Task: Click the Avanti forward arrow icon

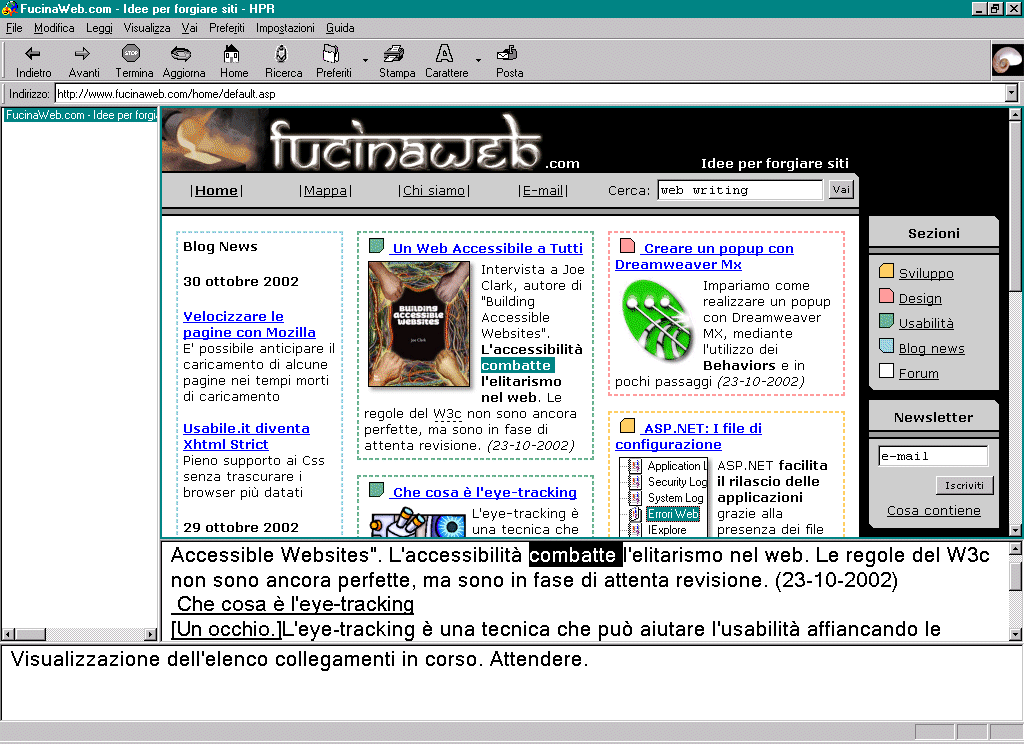Action: click(83, 54)
